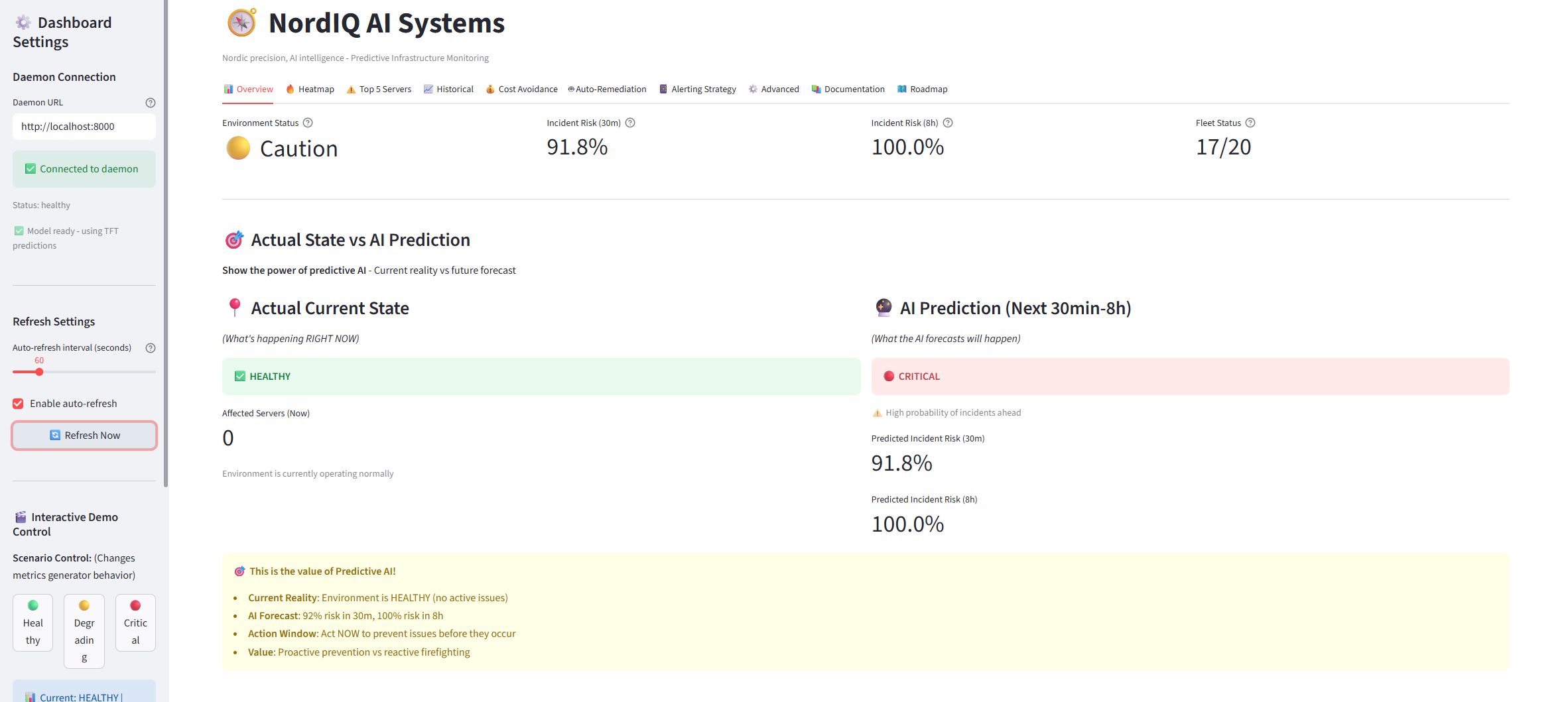Image resolution: width=1568 pixels, height=702 pixels.
Task: Click Incident Risk (8h) help icon
Action: pos(948,123)
